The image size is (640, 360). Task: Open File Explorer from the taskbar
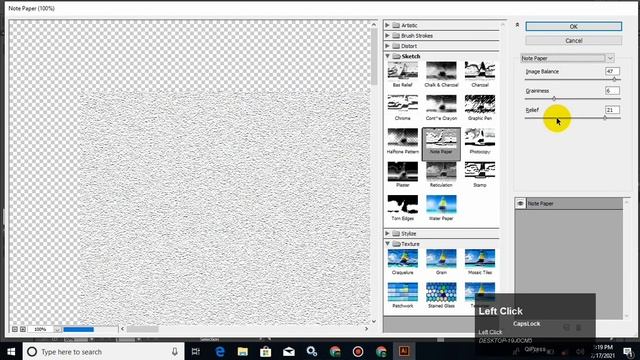pyautogui.click(x=242, y=351)
